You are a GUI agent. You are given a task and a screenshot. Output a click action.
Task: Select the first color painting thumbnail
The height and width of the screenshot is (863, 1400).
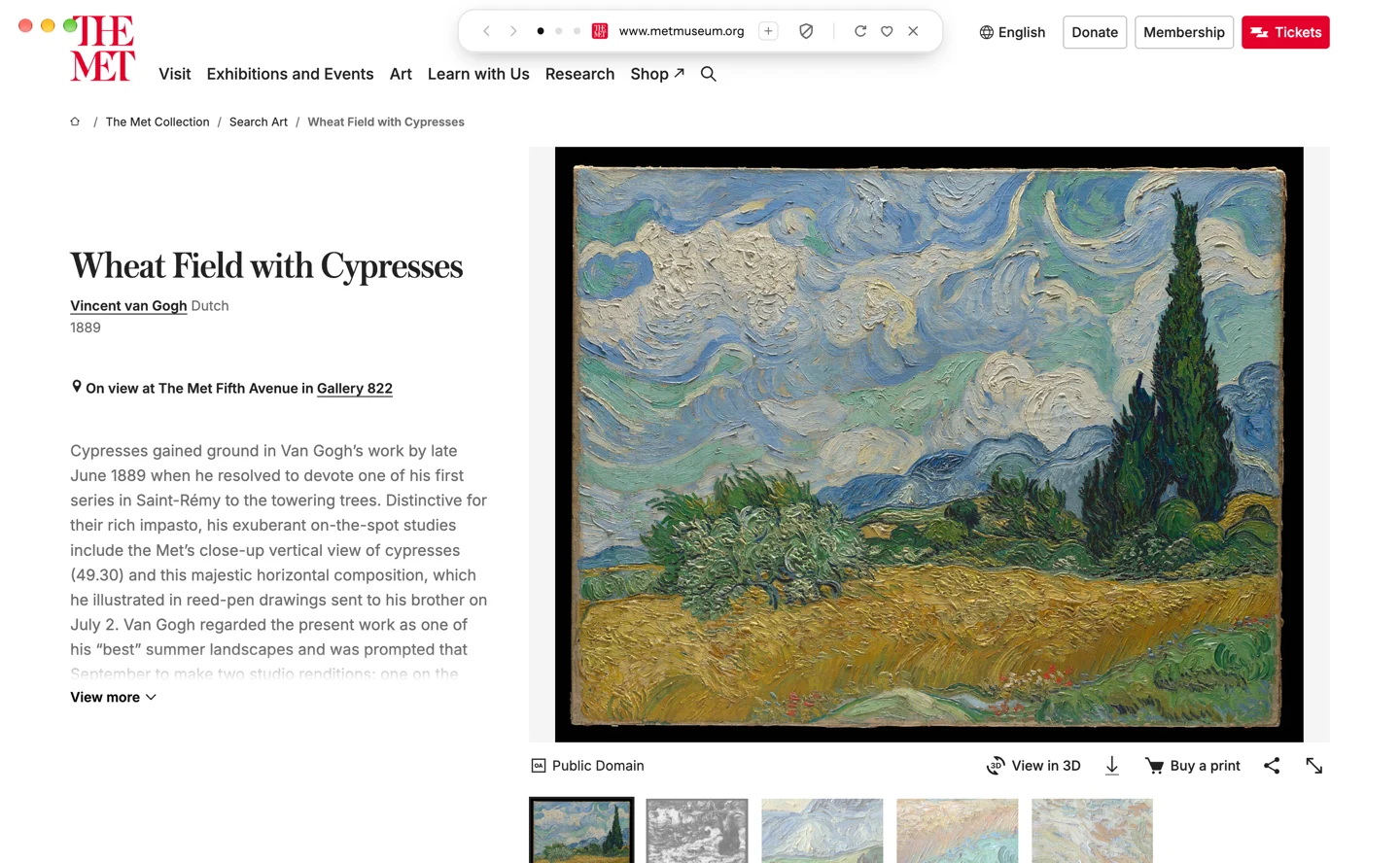point(581,831)
